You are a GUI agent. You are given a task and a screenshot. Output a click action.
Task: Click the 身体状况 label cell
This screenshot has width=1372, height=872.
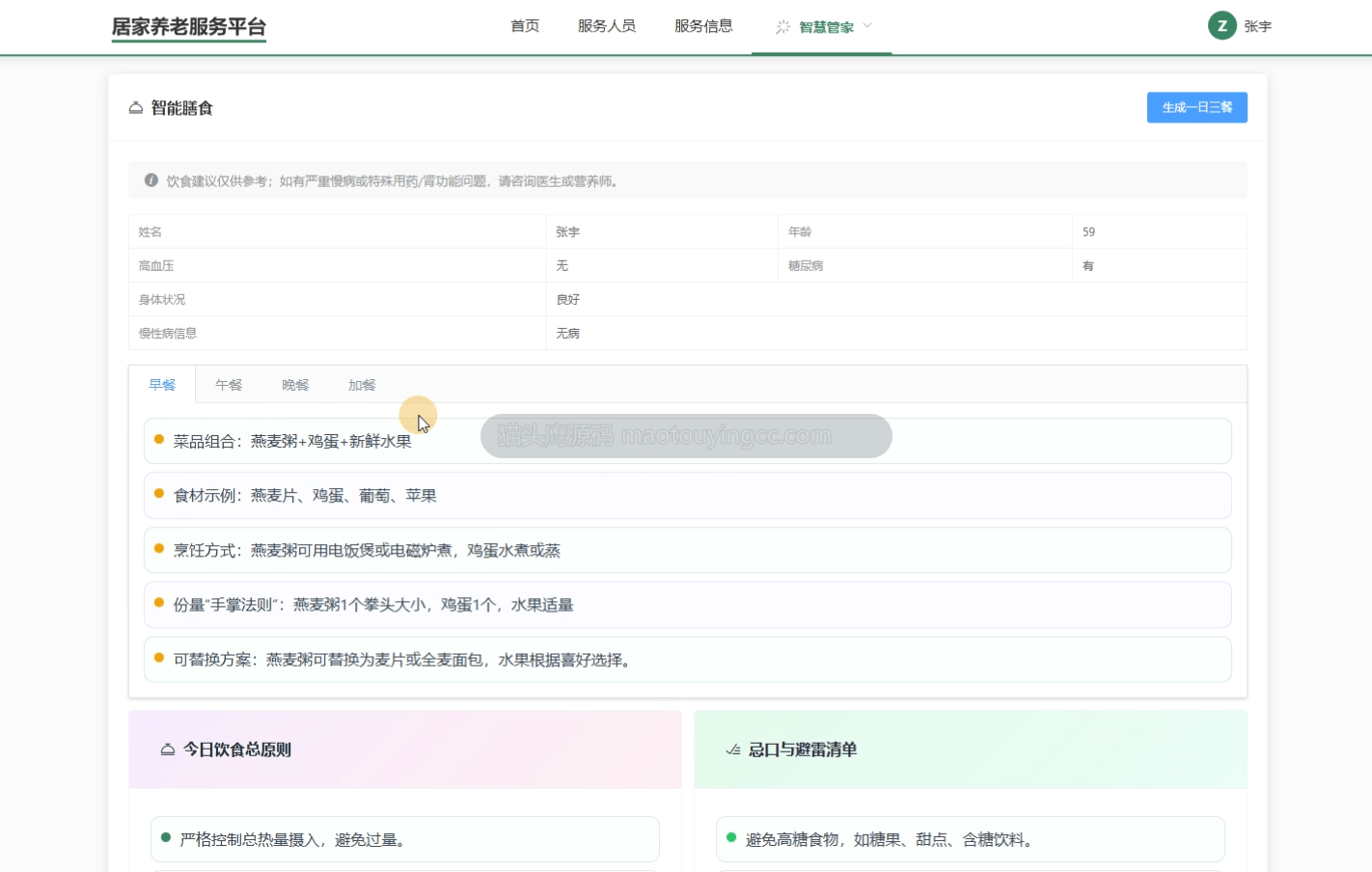[x=338, y=299]
